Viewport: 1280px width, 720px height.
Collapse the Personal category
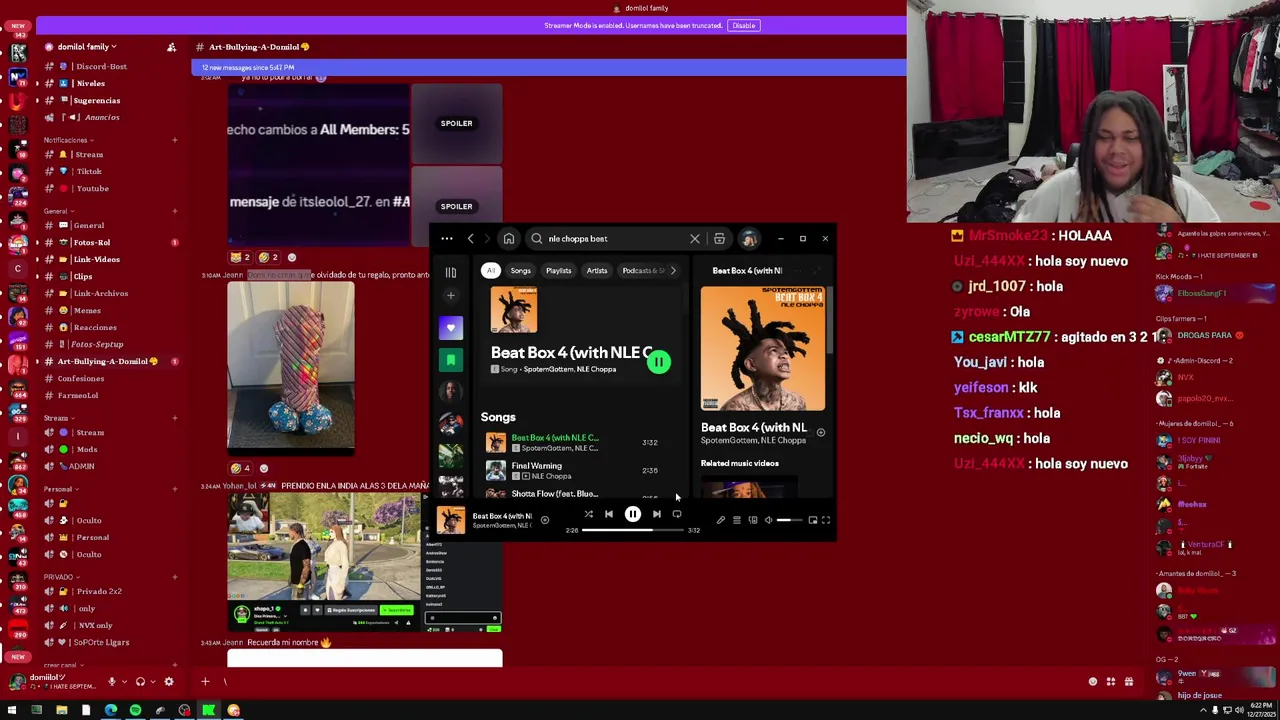pyautogui.click(x=59, y=489)
